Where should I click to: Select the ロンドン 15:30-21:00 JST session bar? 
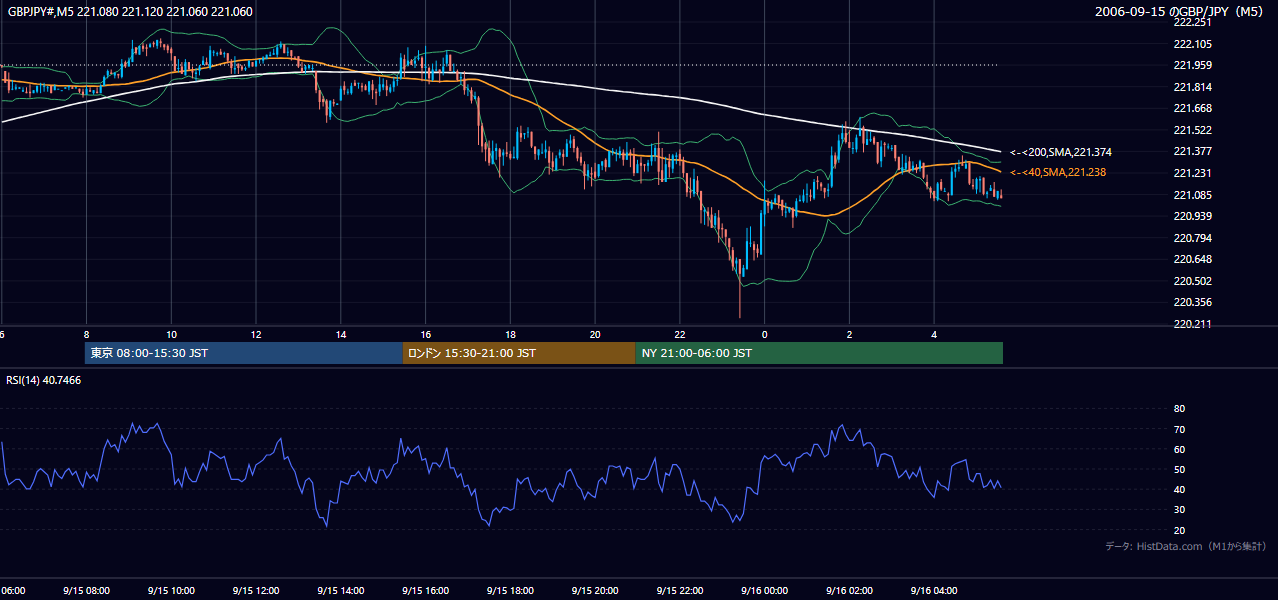point(519,353)
